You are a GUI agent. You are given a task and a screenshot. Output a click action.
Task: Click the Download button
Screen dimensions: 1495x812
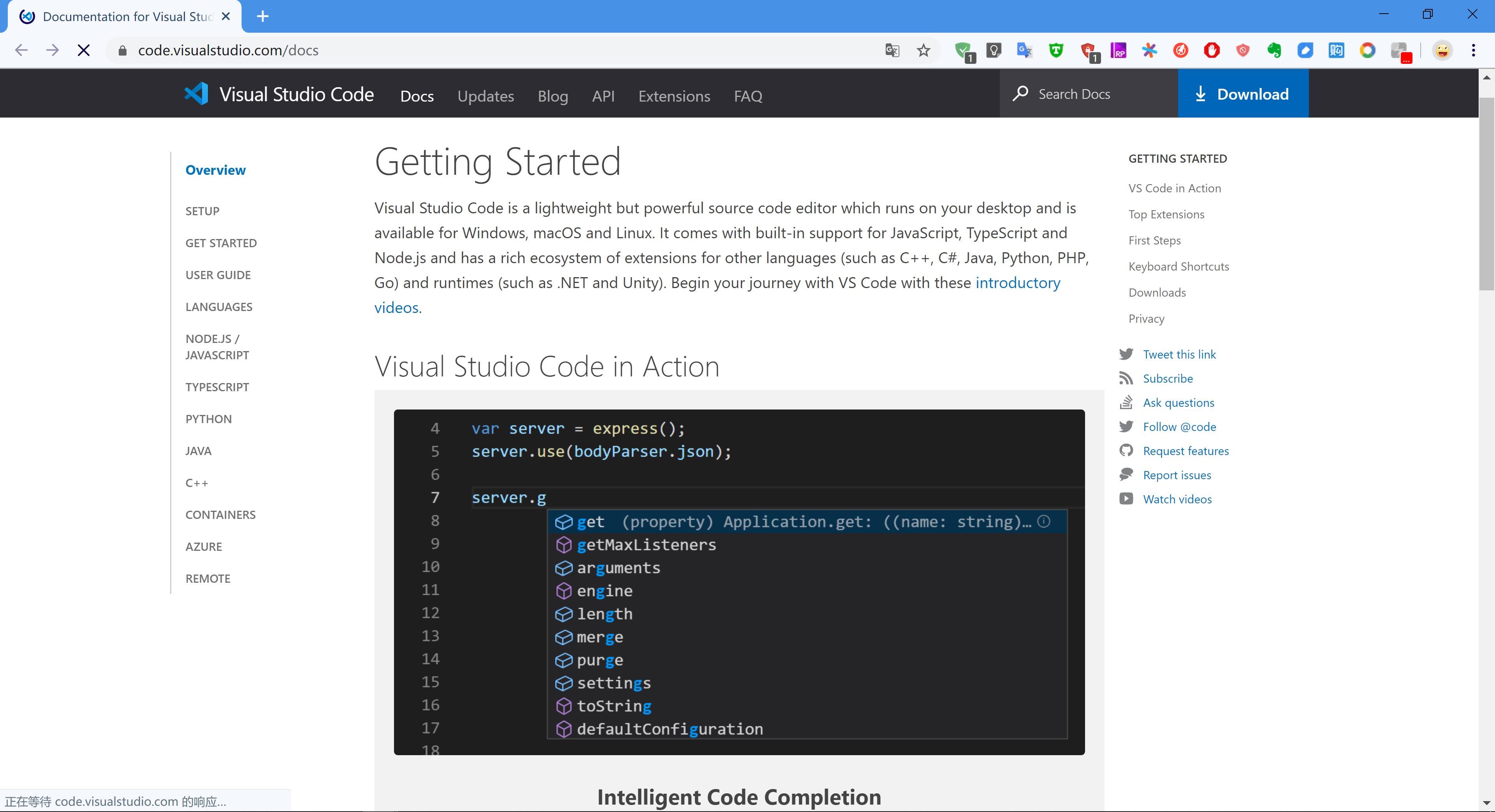[1243, 93]
